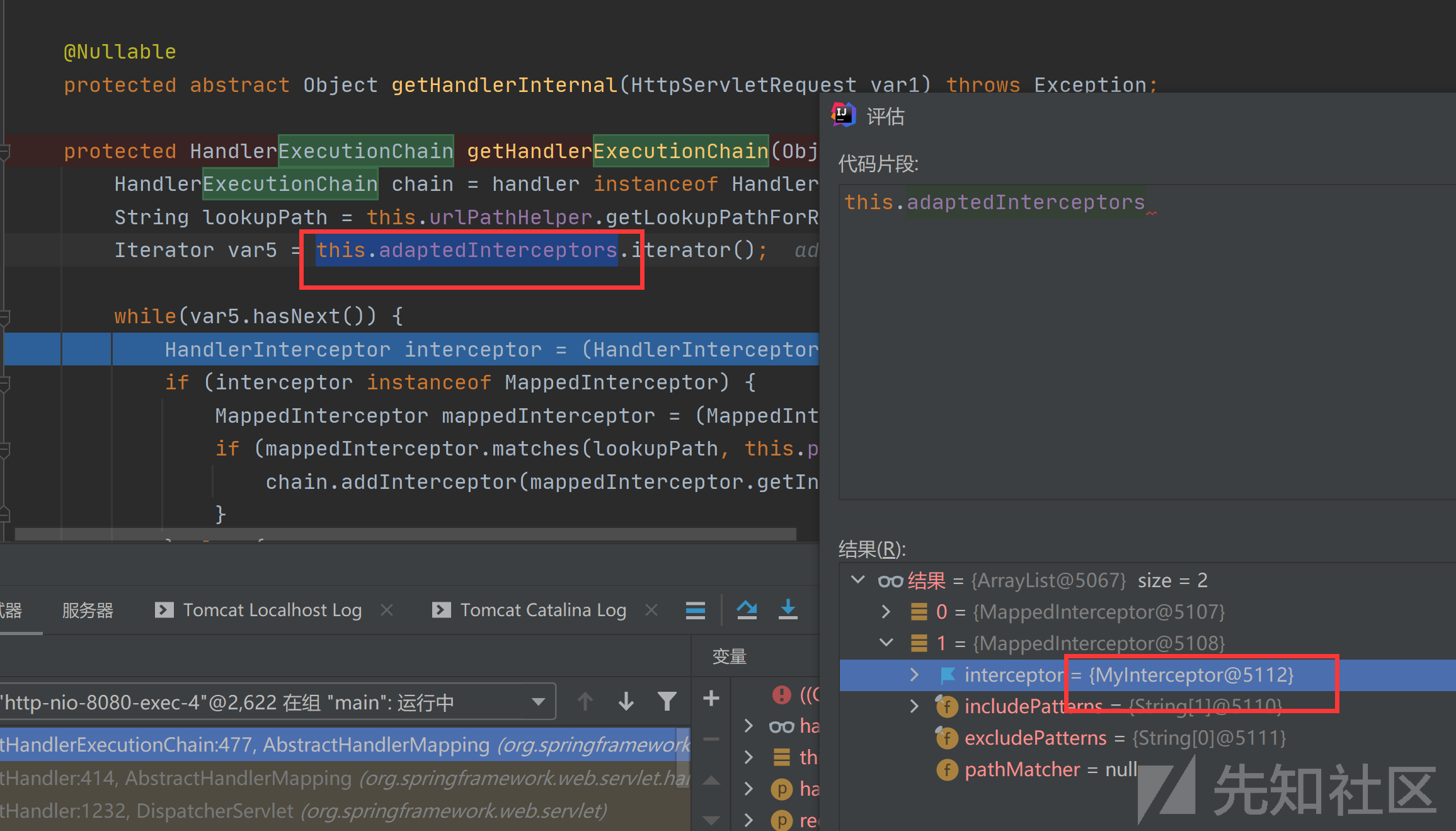The height and width of the screenshot is (831, 1456).
Task: Open the thread selector dropdown
Action: coord(538,702)
